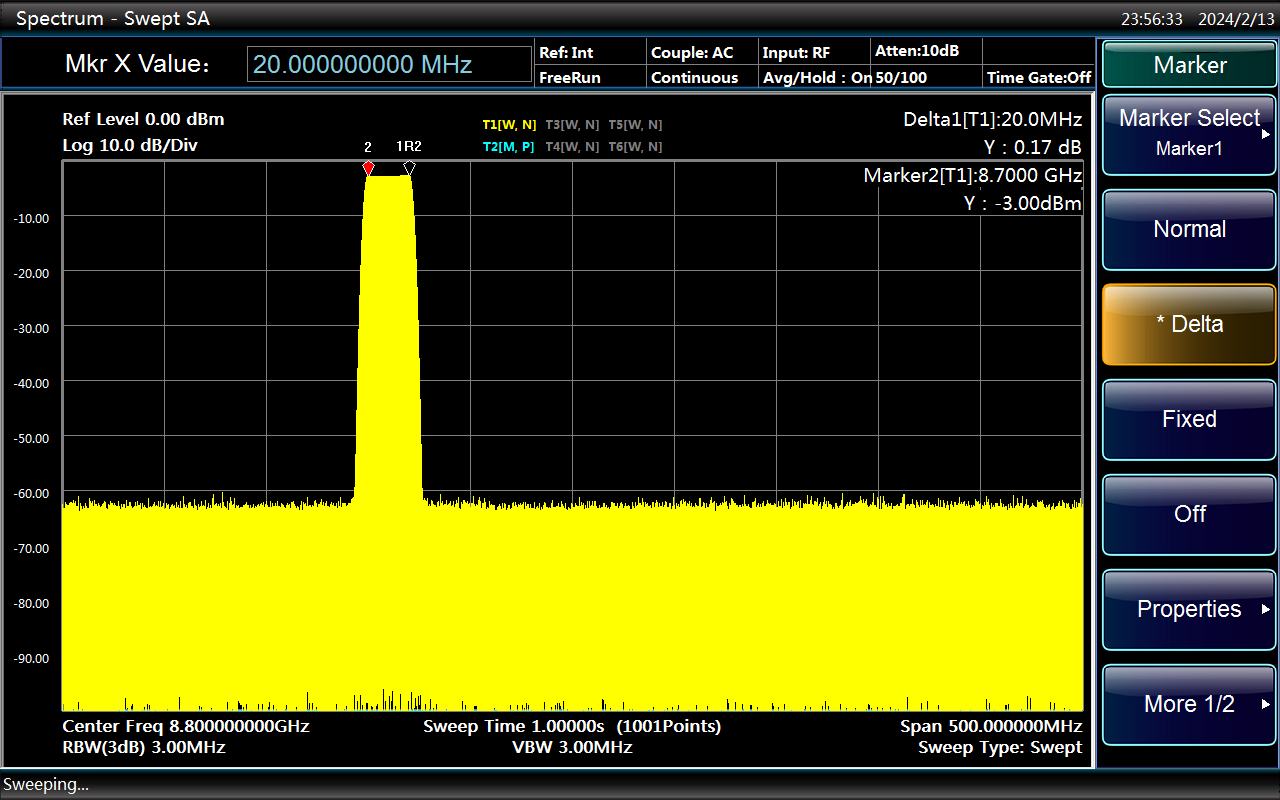Click the Delta1[T1]:20.0MHz readout
1280x800 pixels.
(992, 119)
